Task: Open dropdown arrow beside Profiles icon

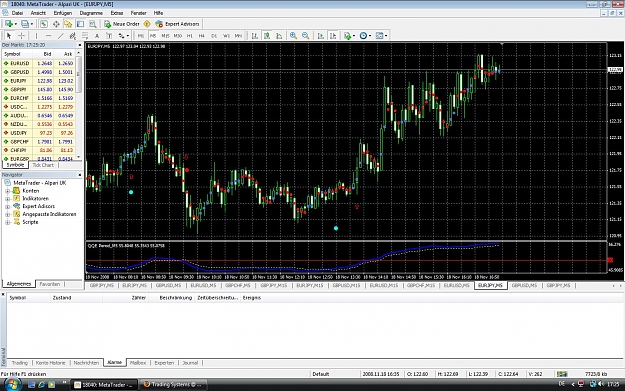Action: pyautogui.click(x=32, y=24)
